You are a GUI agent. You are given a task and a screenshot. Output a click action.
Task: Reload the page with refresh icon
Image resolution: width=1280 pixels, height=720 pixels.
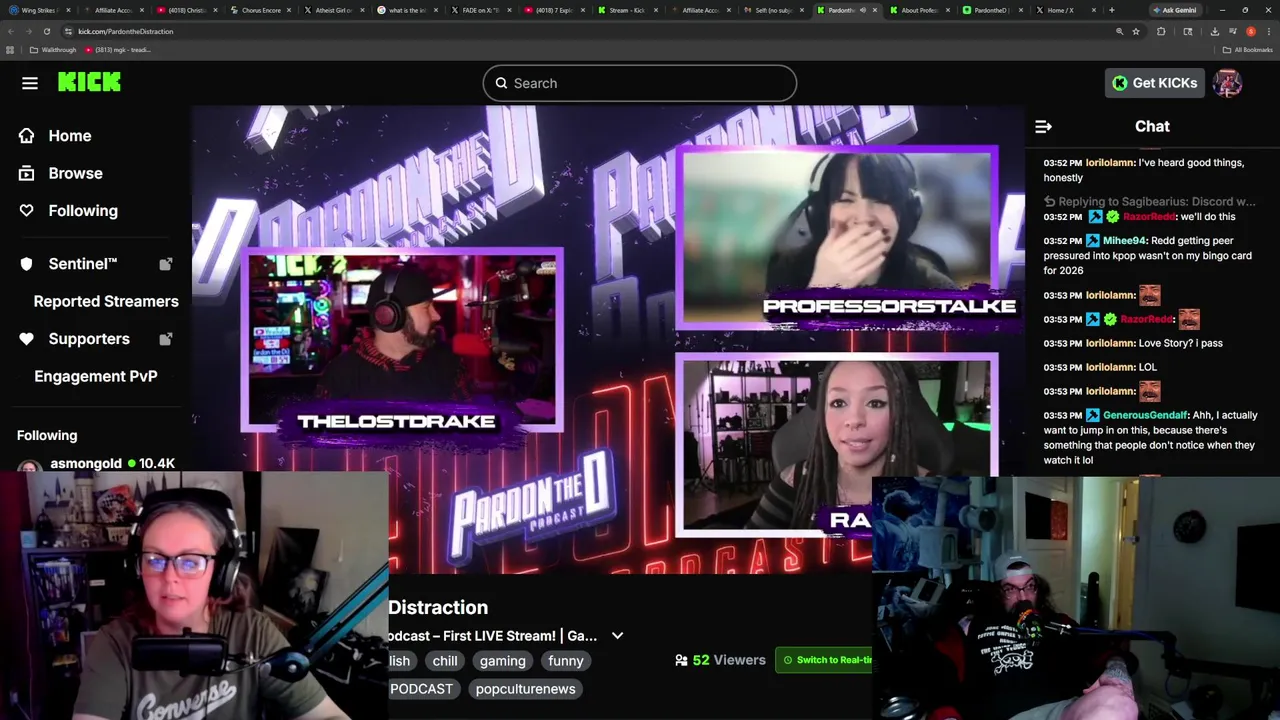click(x=46, y=31)
